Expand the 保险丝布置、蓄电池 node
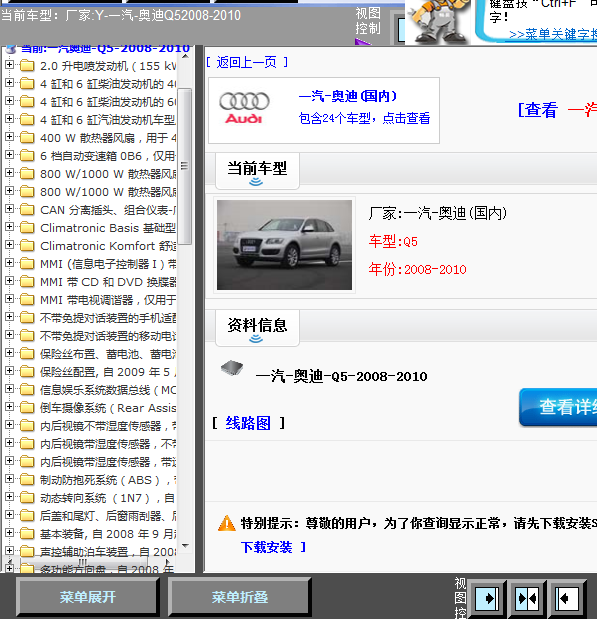The image size is (597, 619). pyautogui.click(x=9, y=353)
